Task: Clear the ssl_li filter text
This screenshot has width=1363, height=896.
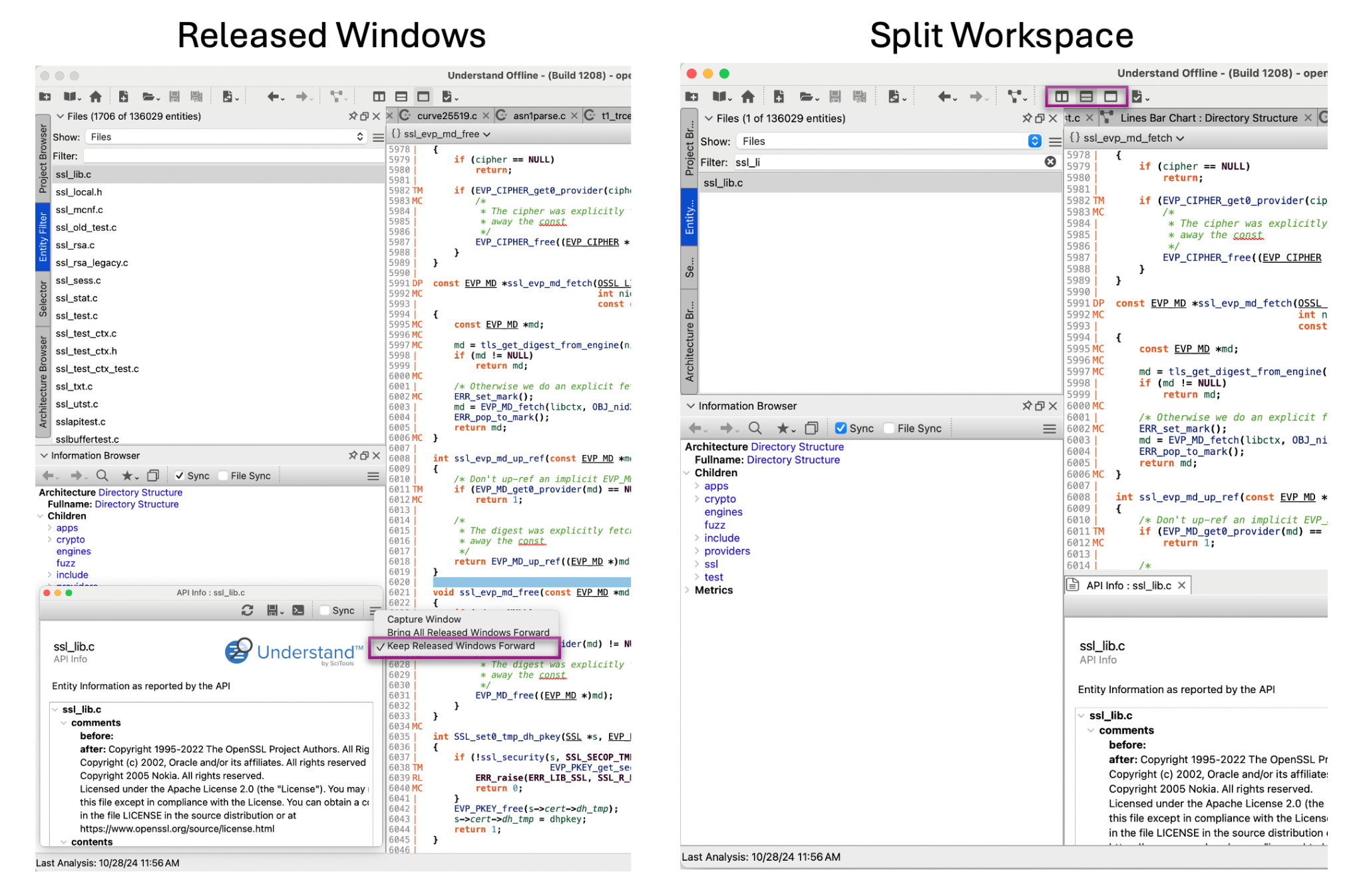Action: [1050, 162]
